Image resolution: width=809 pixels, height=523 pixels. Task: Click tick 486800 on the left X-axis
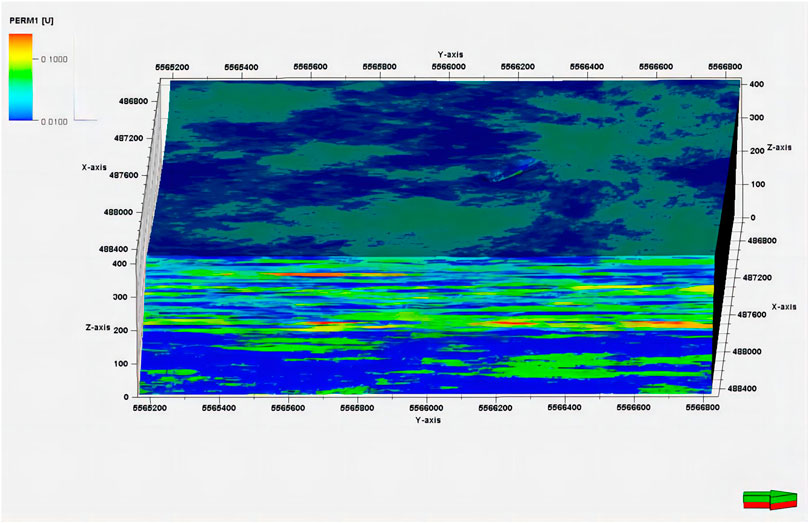point(133,101)
